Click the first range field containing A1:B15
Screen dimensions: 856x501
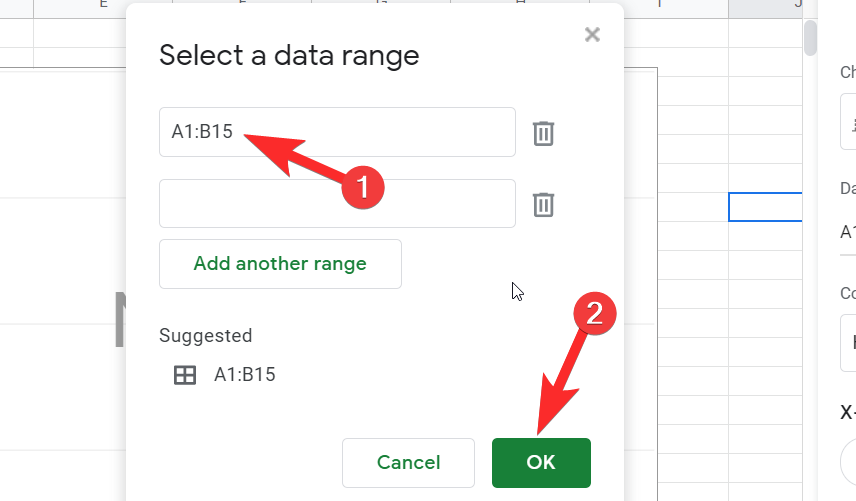(337, 132)
